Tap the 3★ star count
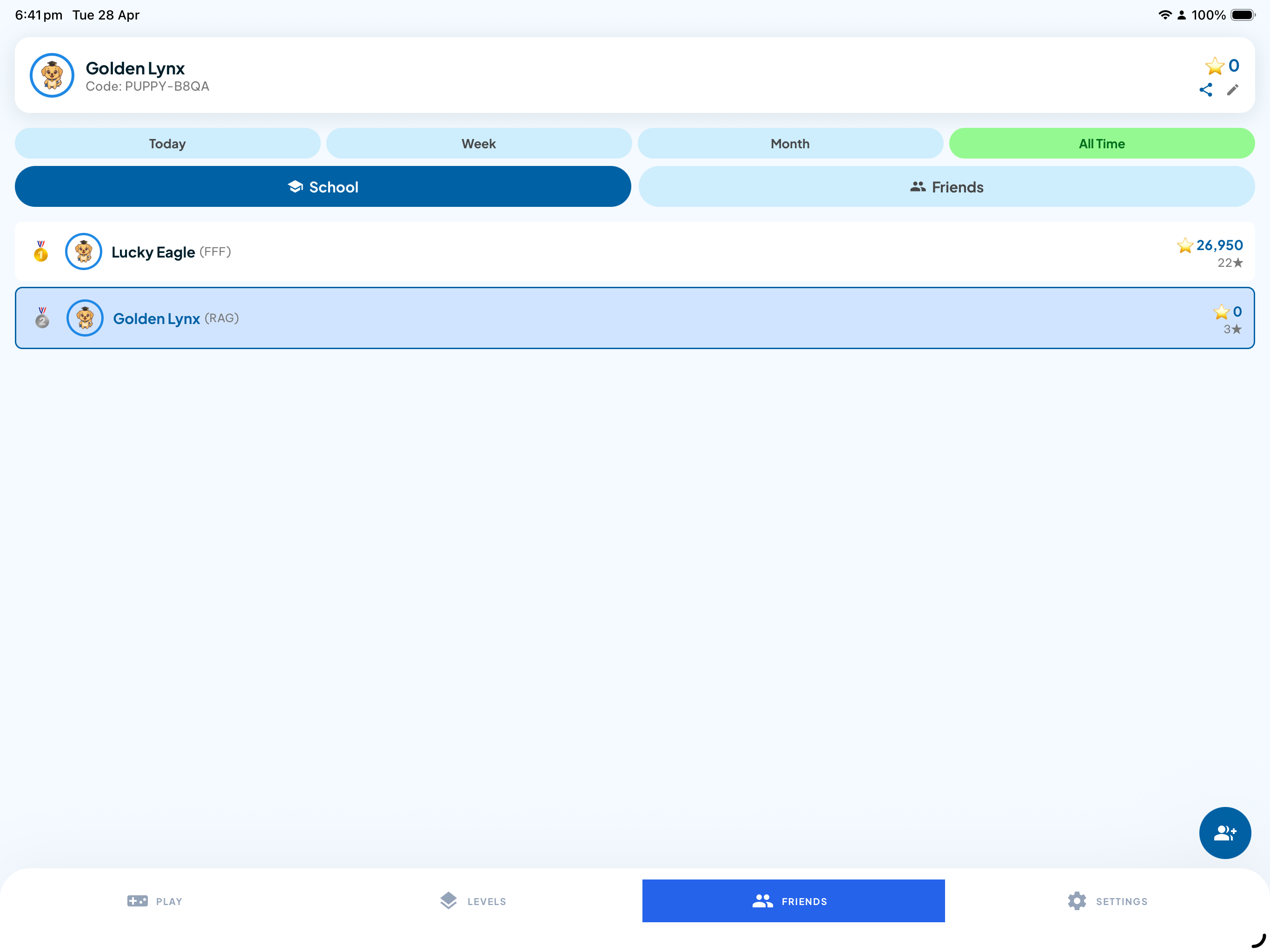The width and height of the screenshot is (1270, 952). pos(1233,330)
